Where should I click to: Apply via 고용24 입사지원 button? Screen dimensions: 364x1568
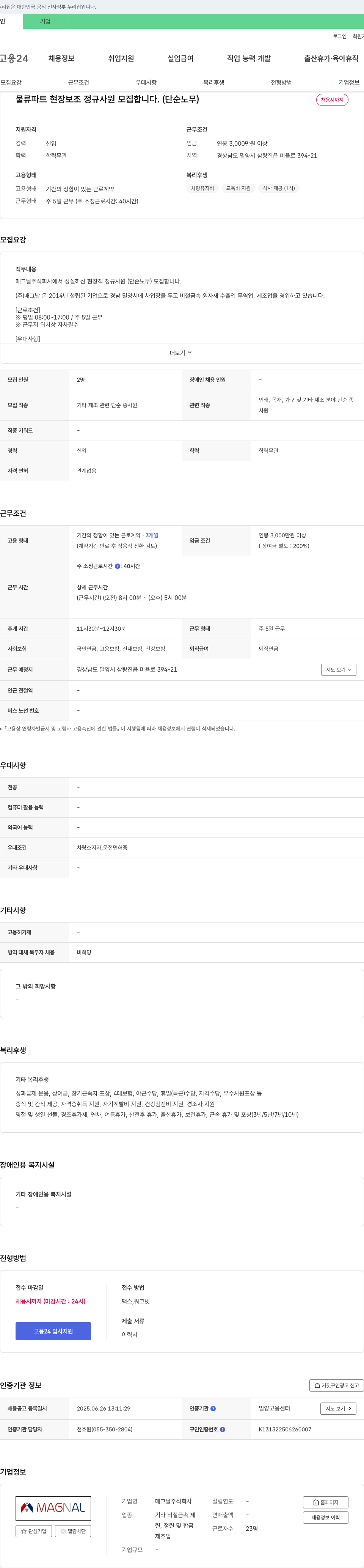(53, 1331)
